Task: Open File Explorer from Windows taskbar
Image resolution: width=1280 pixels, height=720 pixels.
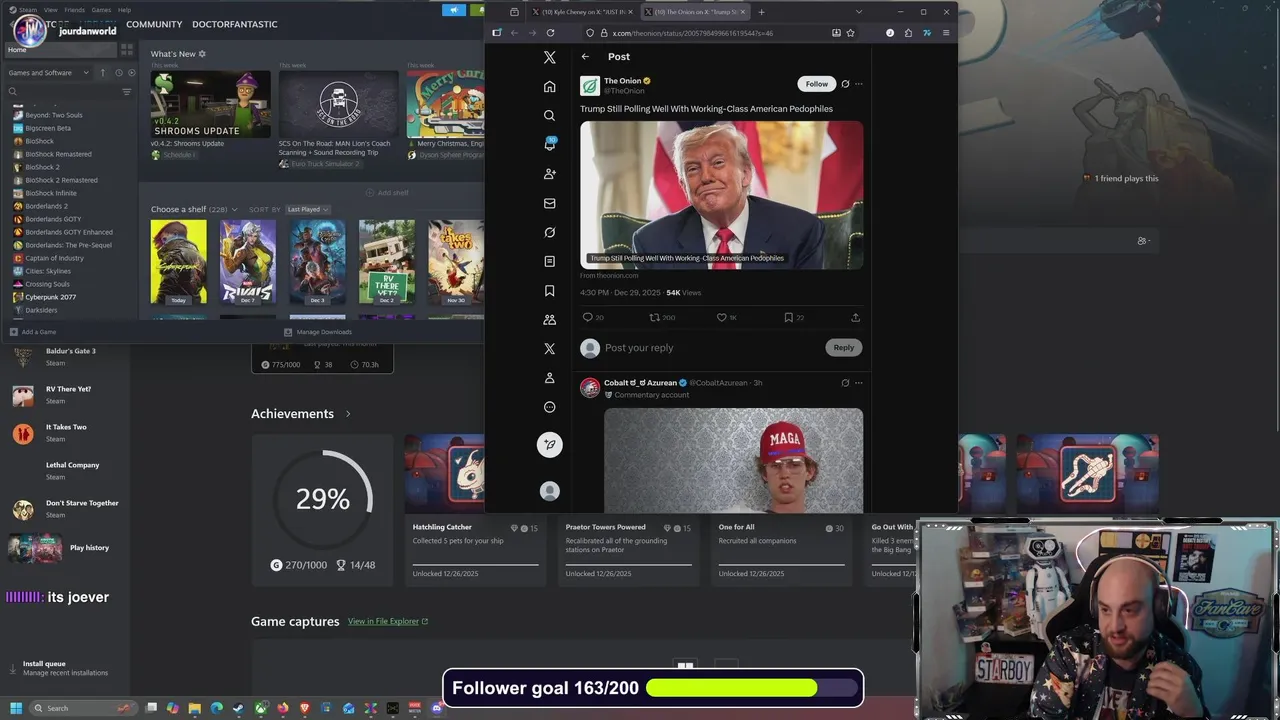Action: (195, 708)
